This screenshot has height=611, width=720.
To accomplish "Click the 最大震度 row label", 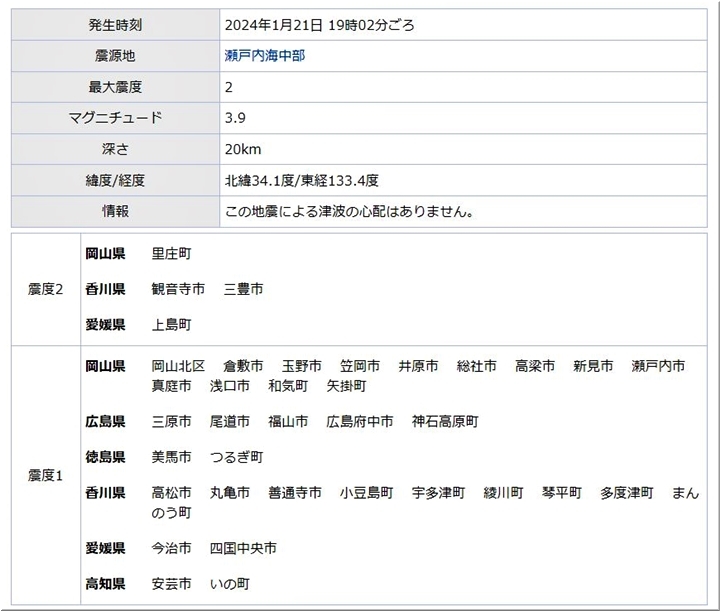I will point(115,87).
